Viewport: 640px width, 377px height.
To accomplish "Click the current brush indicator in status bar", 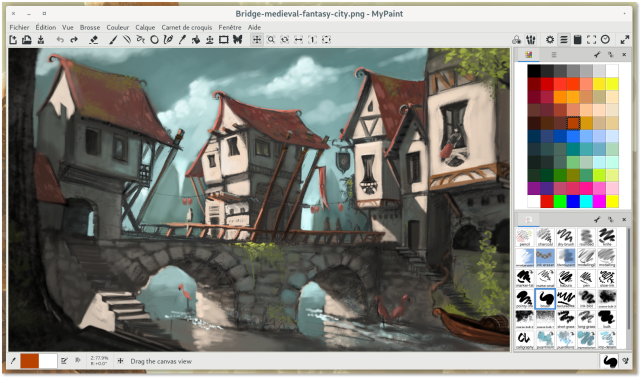I will pos(610,361).
